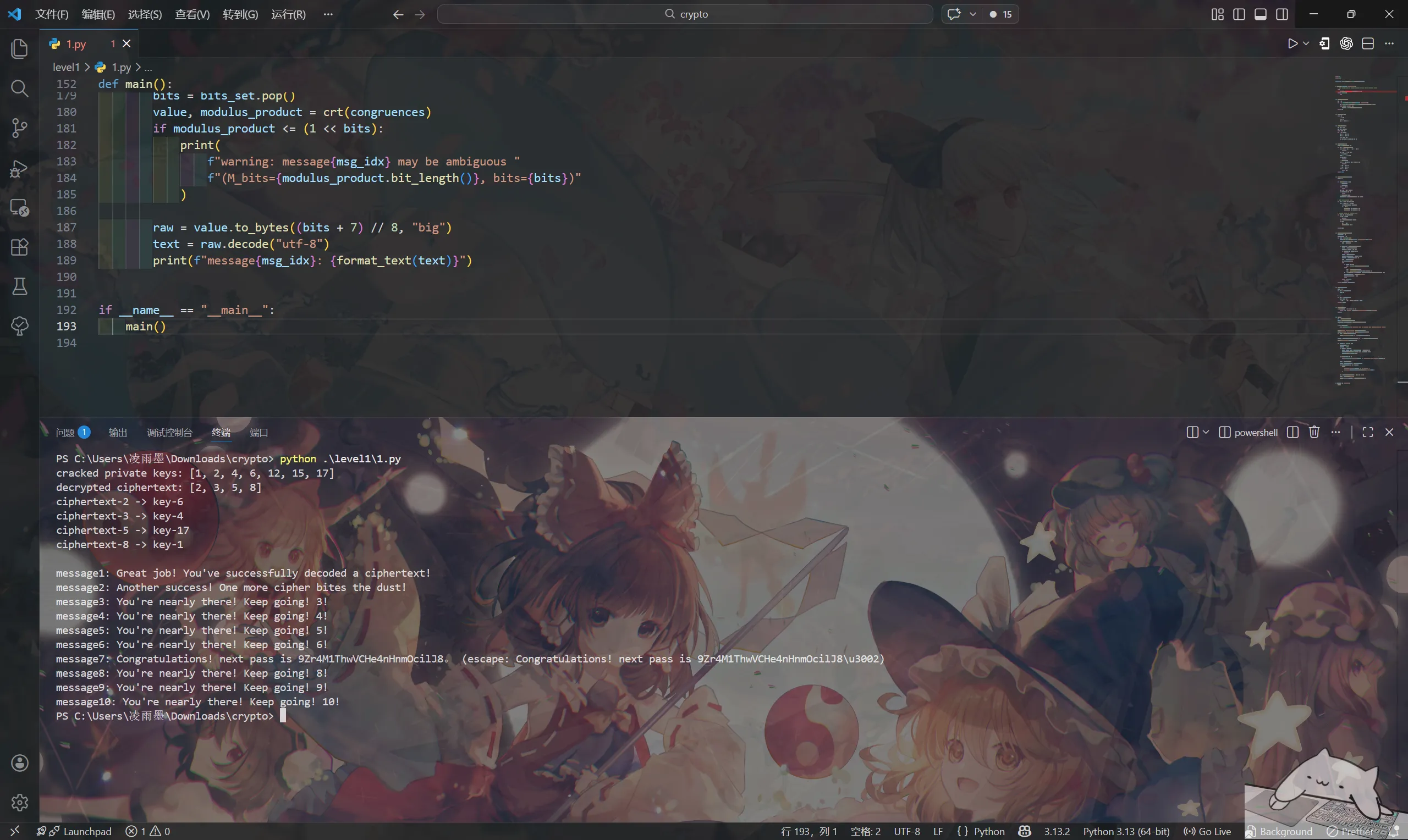Open the 文件(F) menu
The height and width of the screenshot is (840, 1408).
[x=52, y=14]
